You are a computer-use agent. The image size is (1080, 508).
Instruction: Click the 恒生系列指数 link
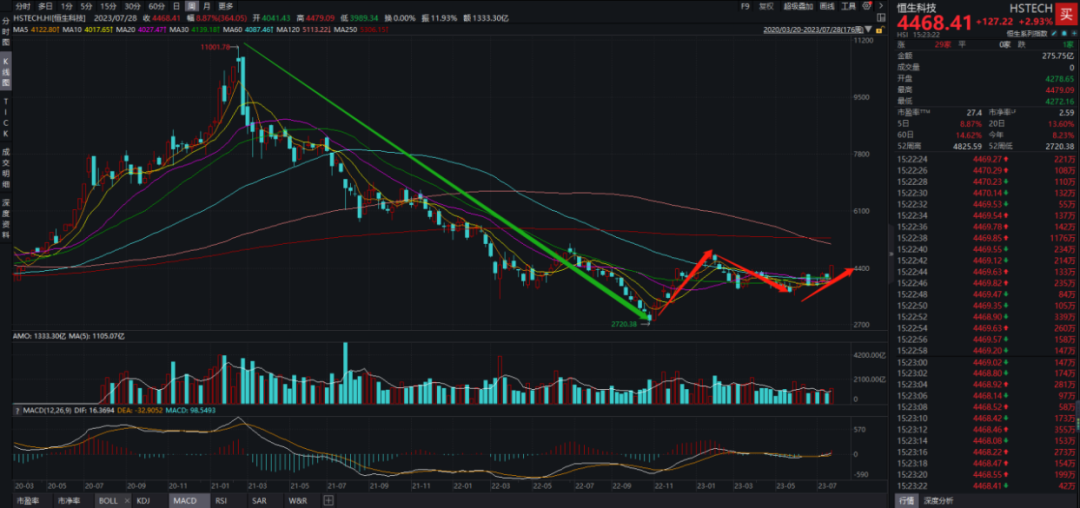point(1027,33)
